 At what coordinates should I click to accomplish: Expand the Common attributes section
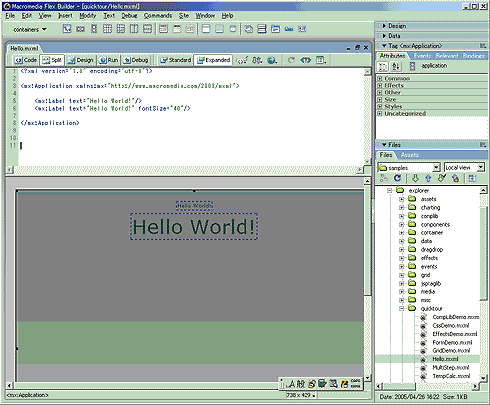point(379,79)
